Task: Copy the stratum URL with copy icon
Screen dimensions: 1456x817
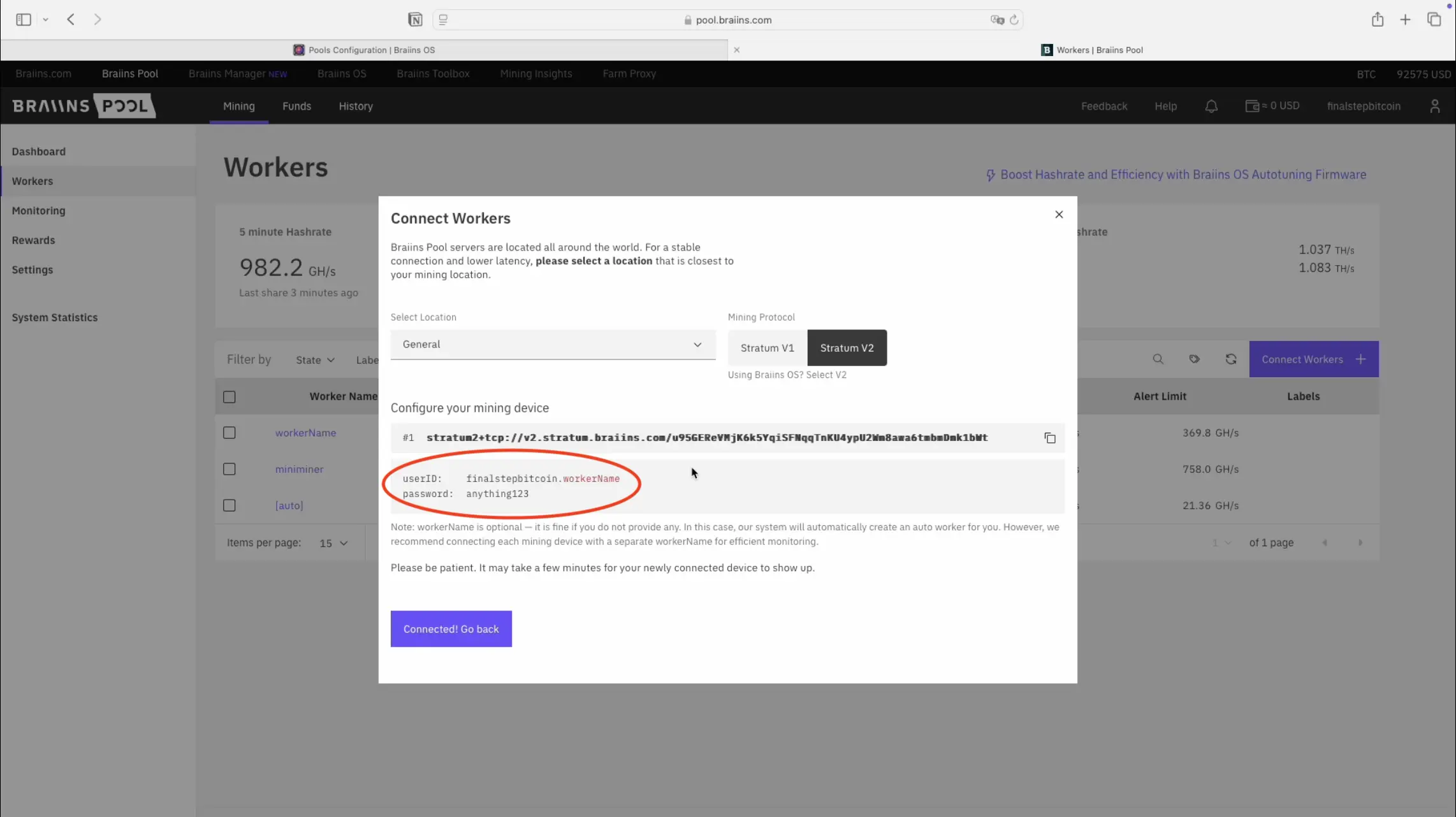Action: tap(1050, 438)
